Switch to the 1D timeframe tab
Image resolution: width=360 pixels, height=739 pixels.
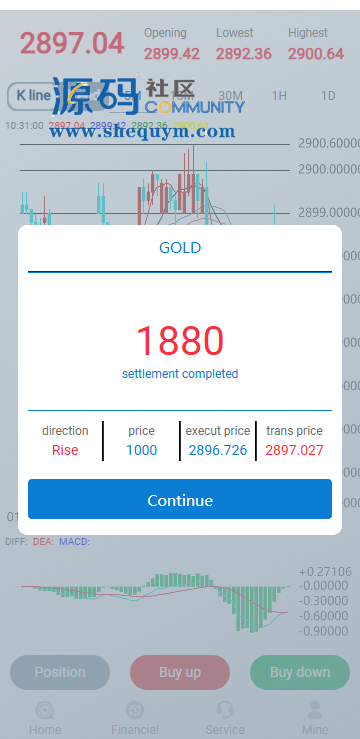pos(328,96)
